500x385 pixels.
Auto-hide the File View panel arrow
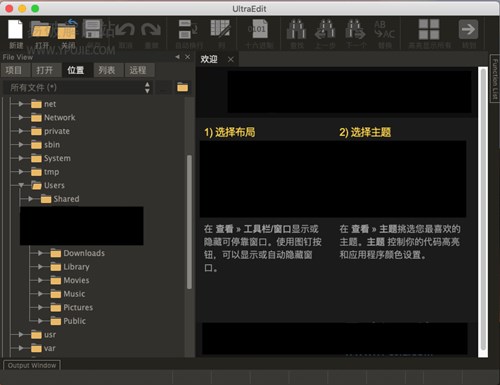click(178, 57)
